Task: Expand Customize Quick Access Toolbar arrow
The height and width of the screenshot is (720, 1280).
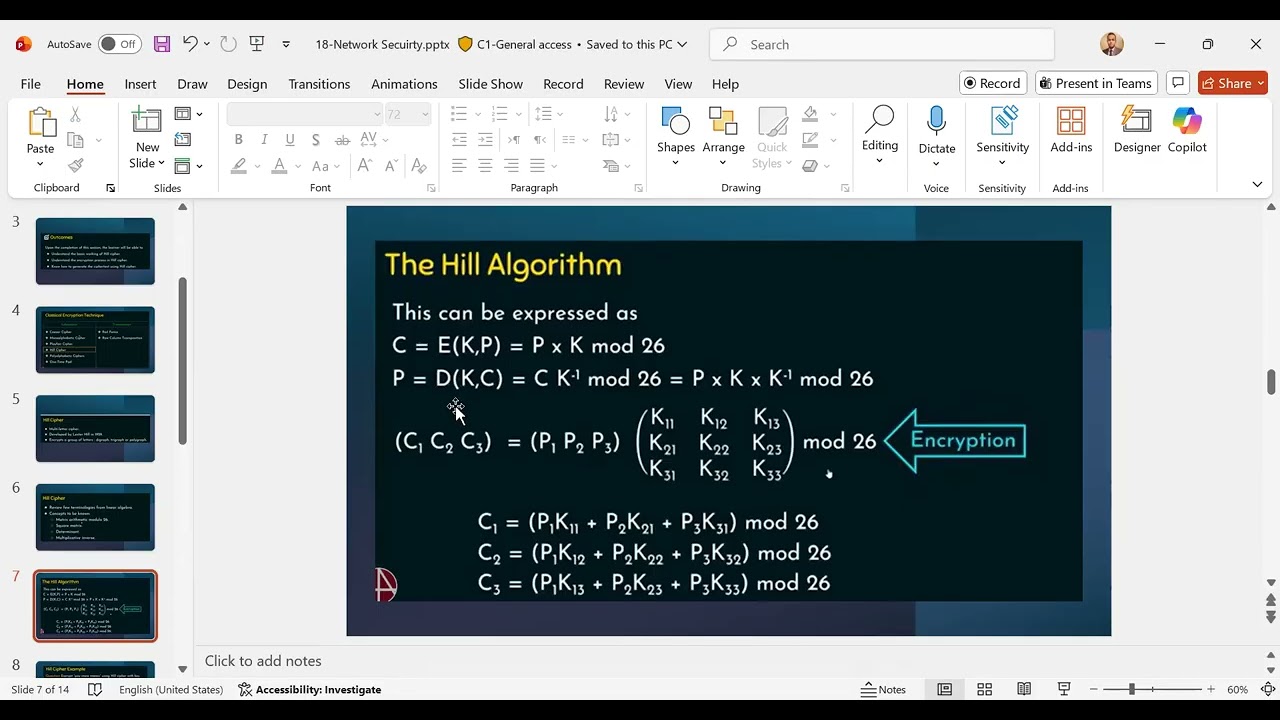Action: (x=286, y=44)
